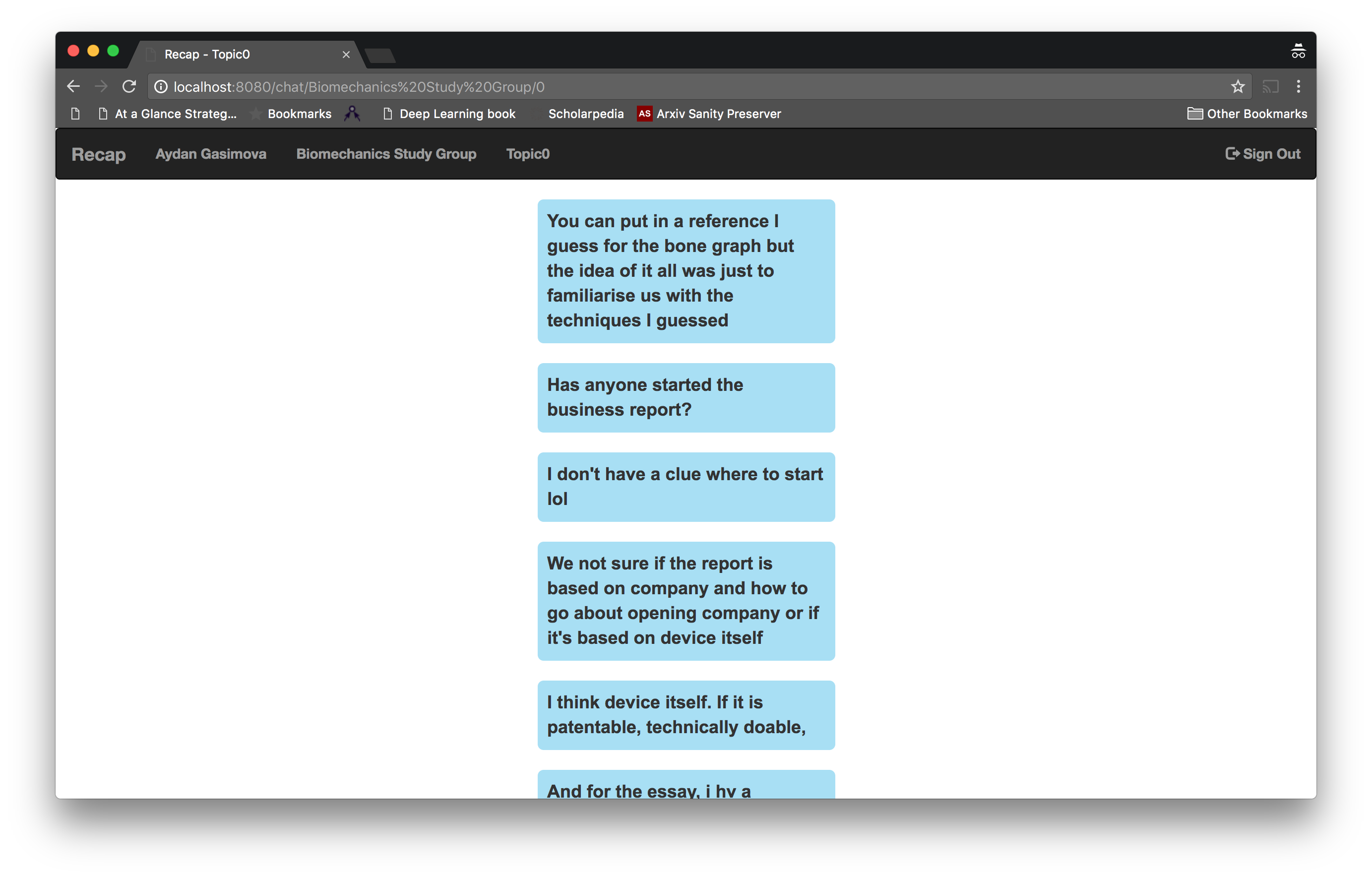Click site info icon in address bar

coord(161,87)
